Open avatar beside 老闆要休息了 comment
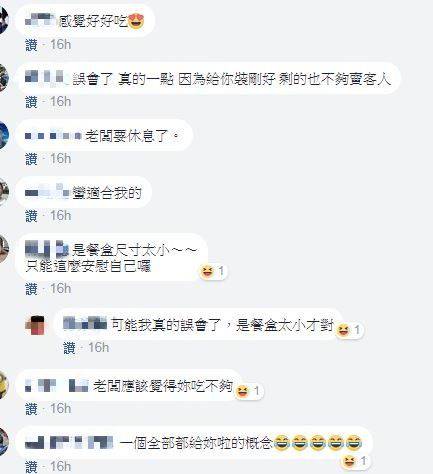433x474 pixels. click(3, 135)
